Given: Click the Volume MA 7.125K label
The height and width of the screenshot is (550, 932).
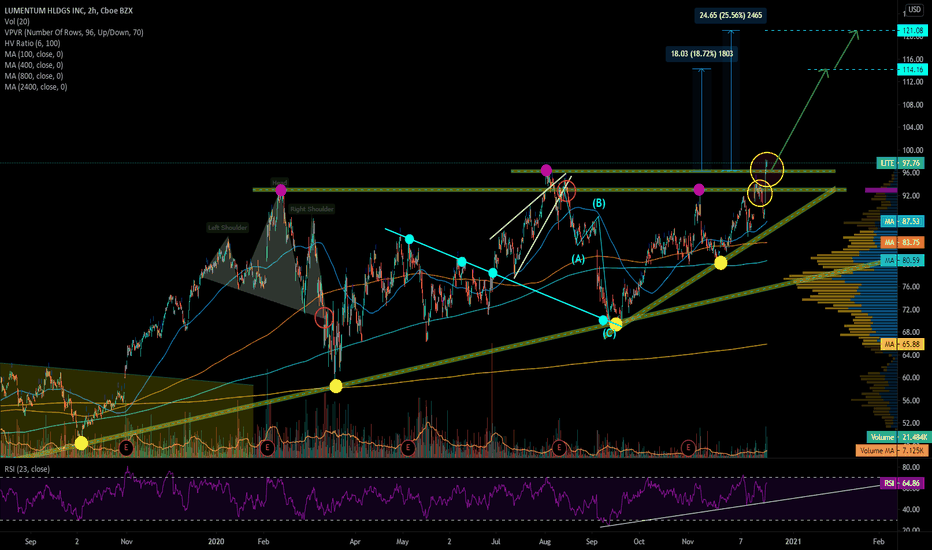Looking at the screenshot, I should [891, 451].
